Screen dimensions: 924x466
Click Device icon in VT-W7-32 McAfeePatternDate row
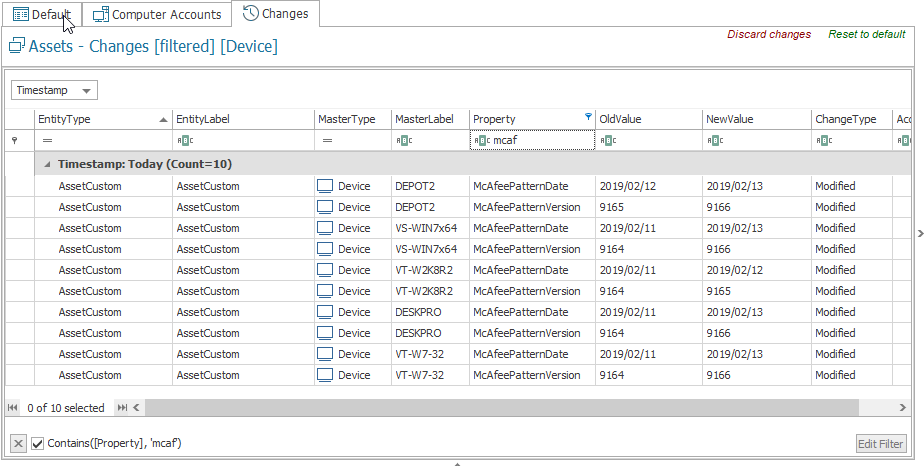[325, 354]
